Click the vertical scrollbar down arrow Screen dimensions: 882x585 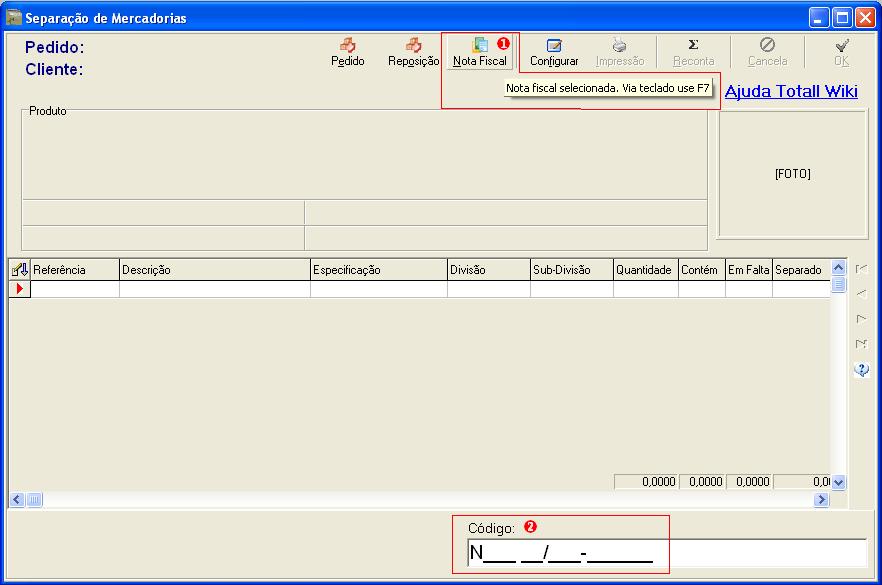838,482
